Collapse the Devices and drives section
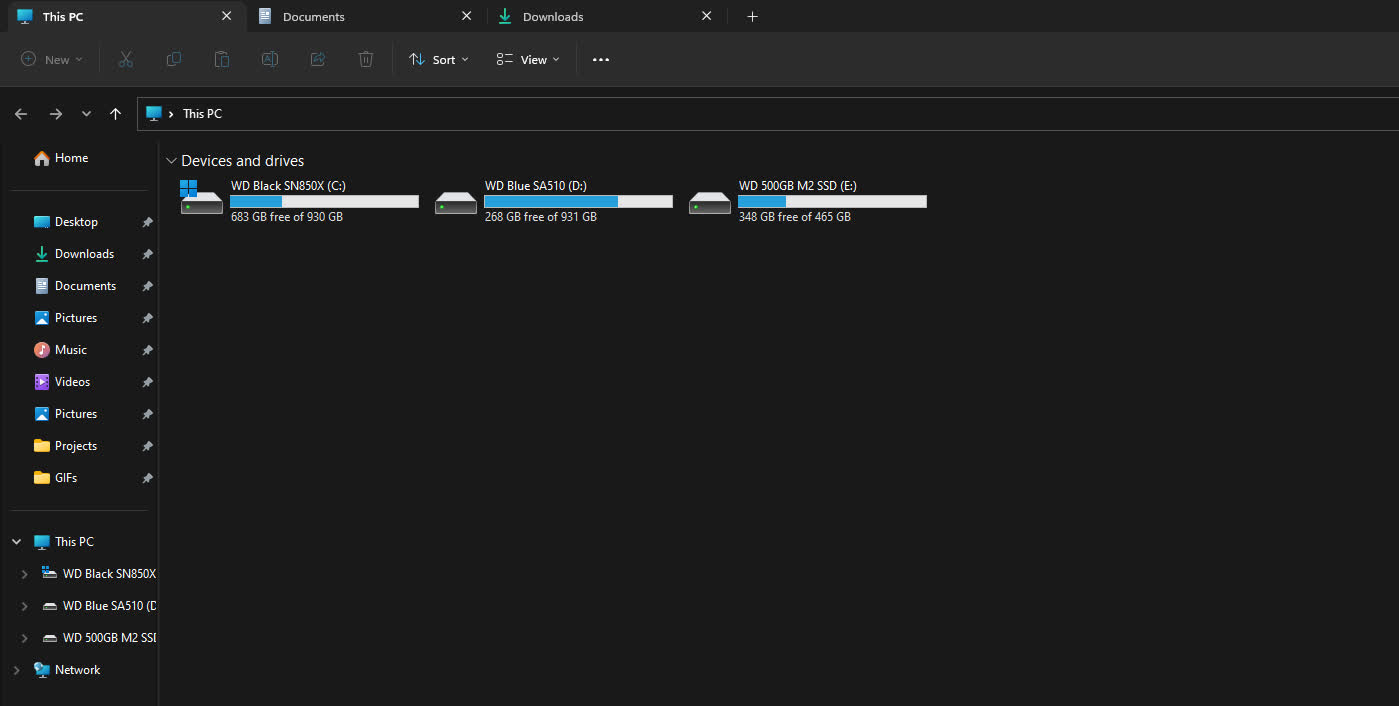 click(171, 161)
